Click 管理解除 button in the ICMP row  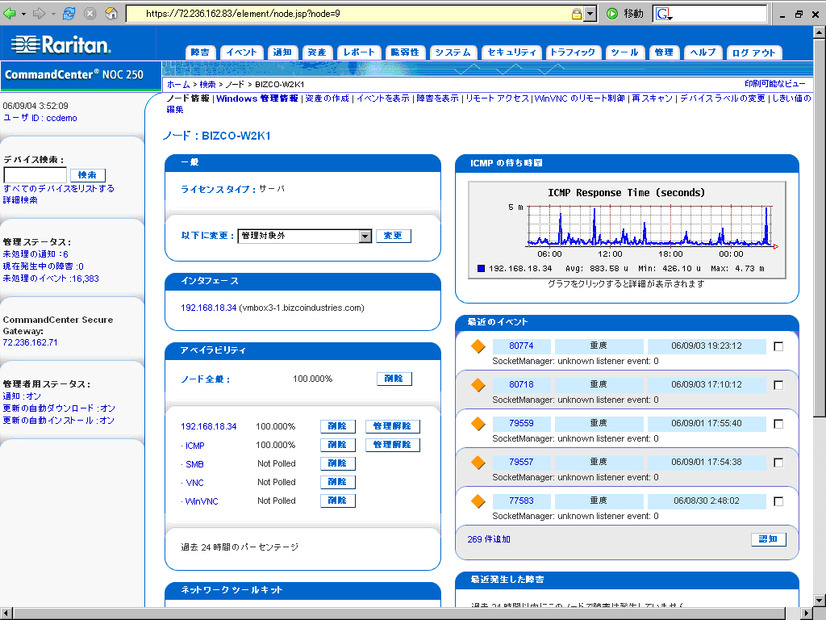pyautogui.click(x=392, y=445)
